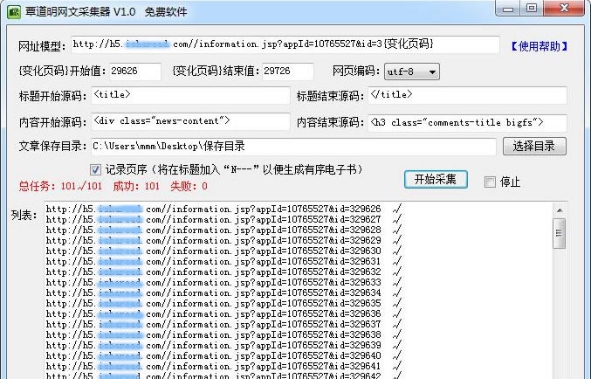Viewport: 592px width, 379px height.
Task: Click the 网址模型 URL input field
Action: (285, 45)
